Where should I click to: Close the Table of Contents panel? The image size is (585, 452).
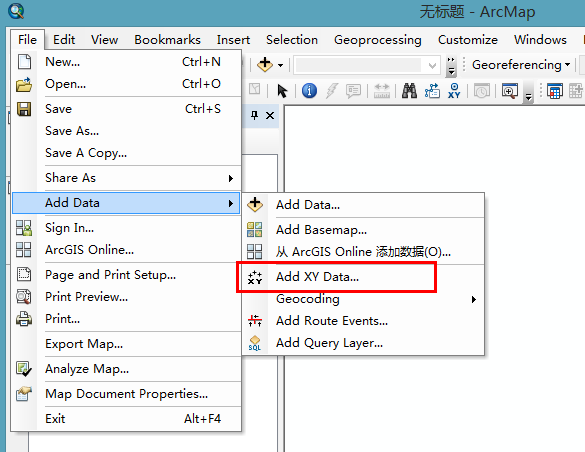pos(270,116)
